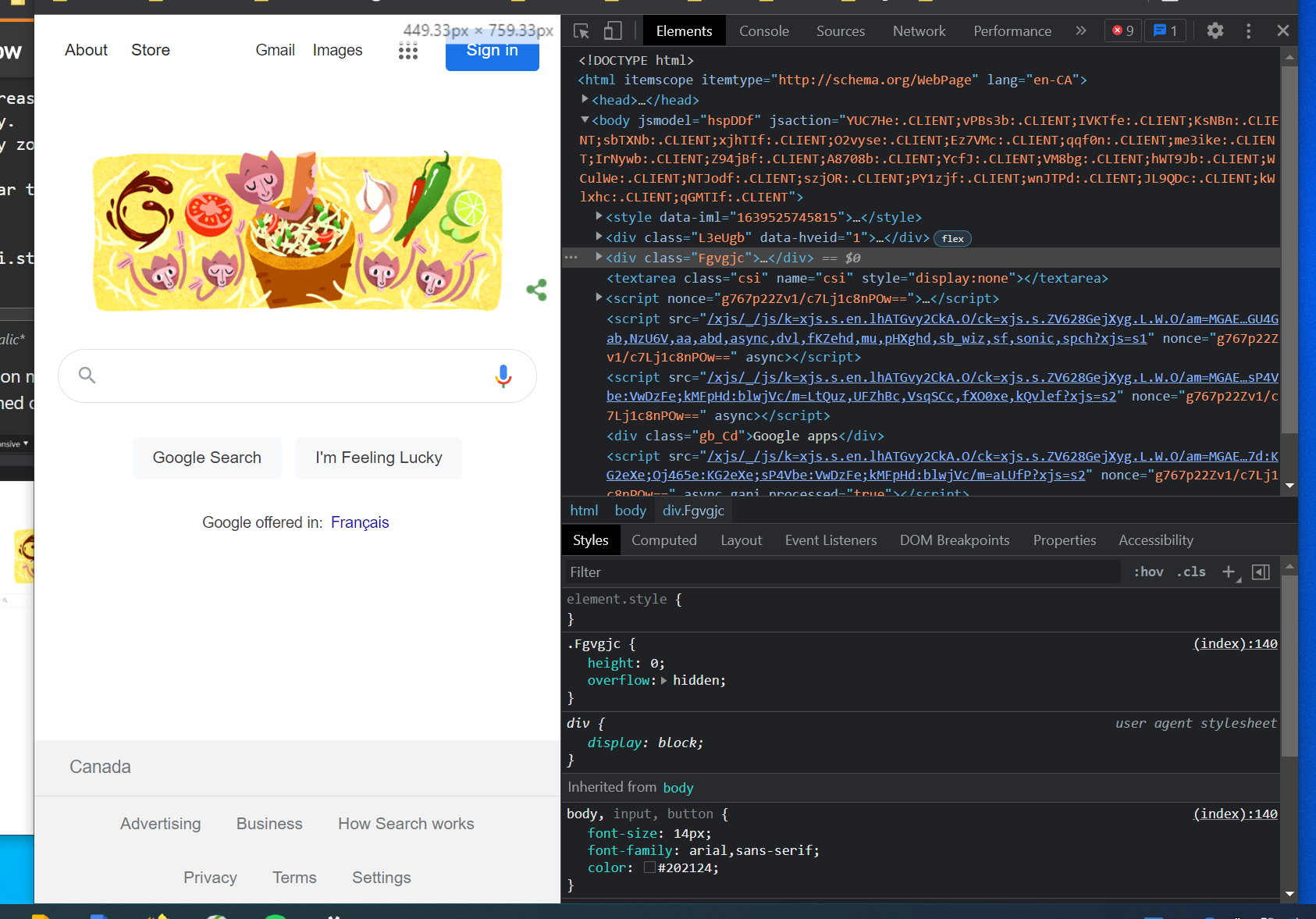Click the body link under Inherited from

pyautogui.click(x=678, y=788)
